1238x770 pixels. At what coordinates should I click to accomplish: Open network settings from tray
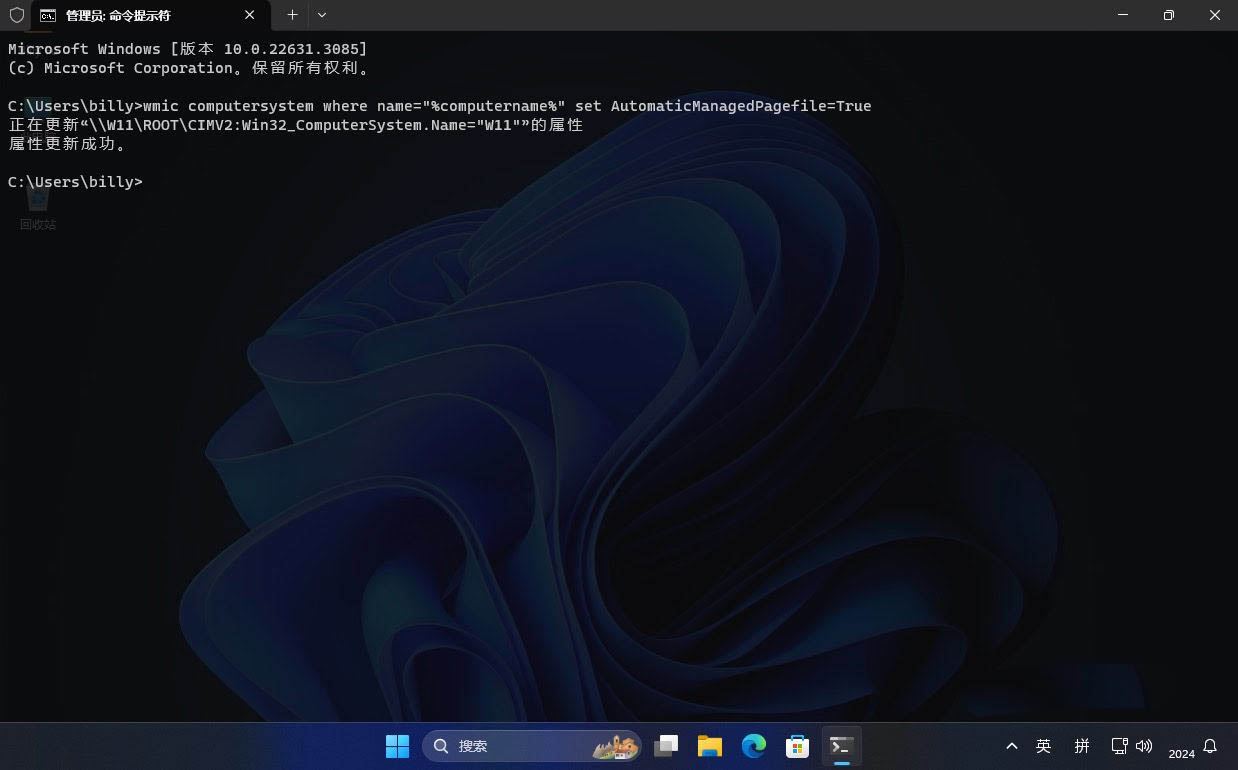pos(1119,746)
